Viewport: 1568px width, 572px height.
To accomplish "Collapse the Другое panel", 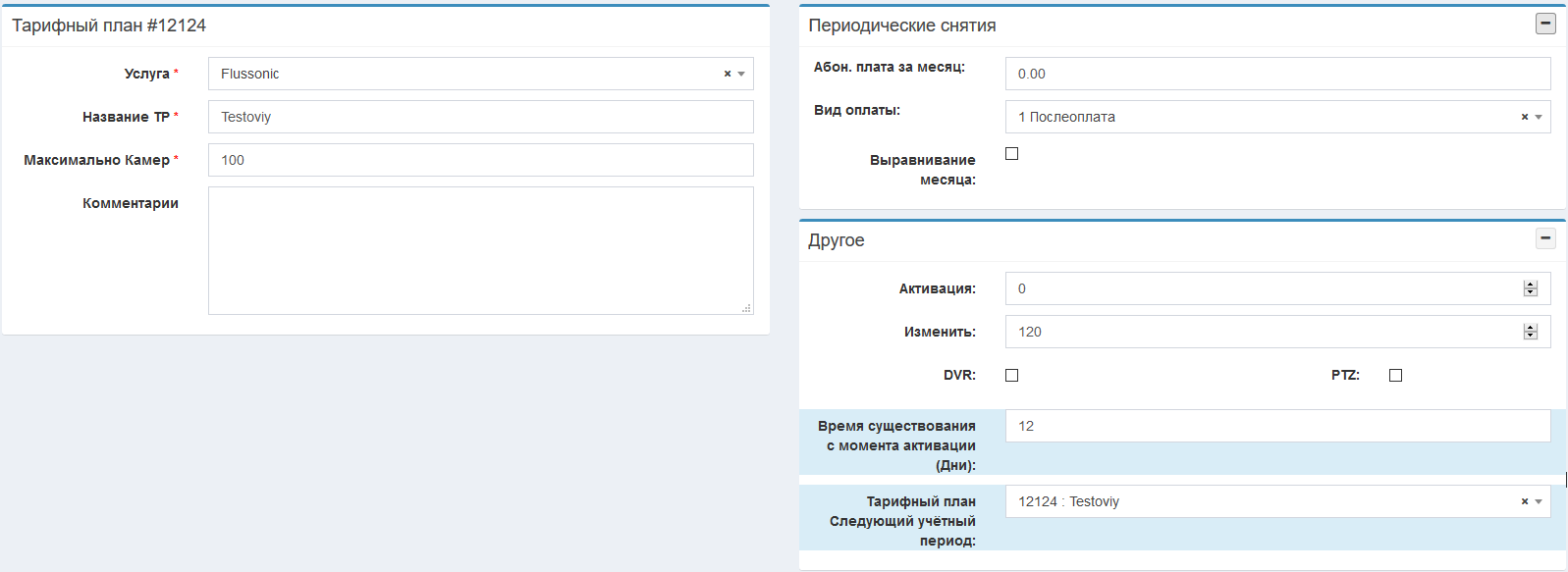I will [x=1545, y=238].
